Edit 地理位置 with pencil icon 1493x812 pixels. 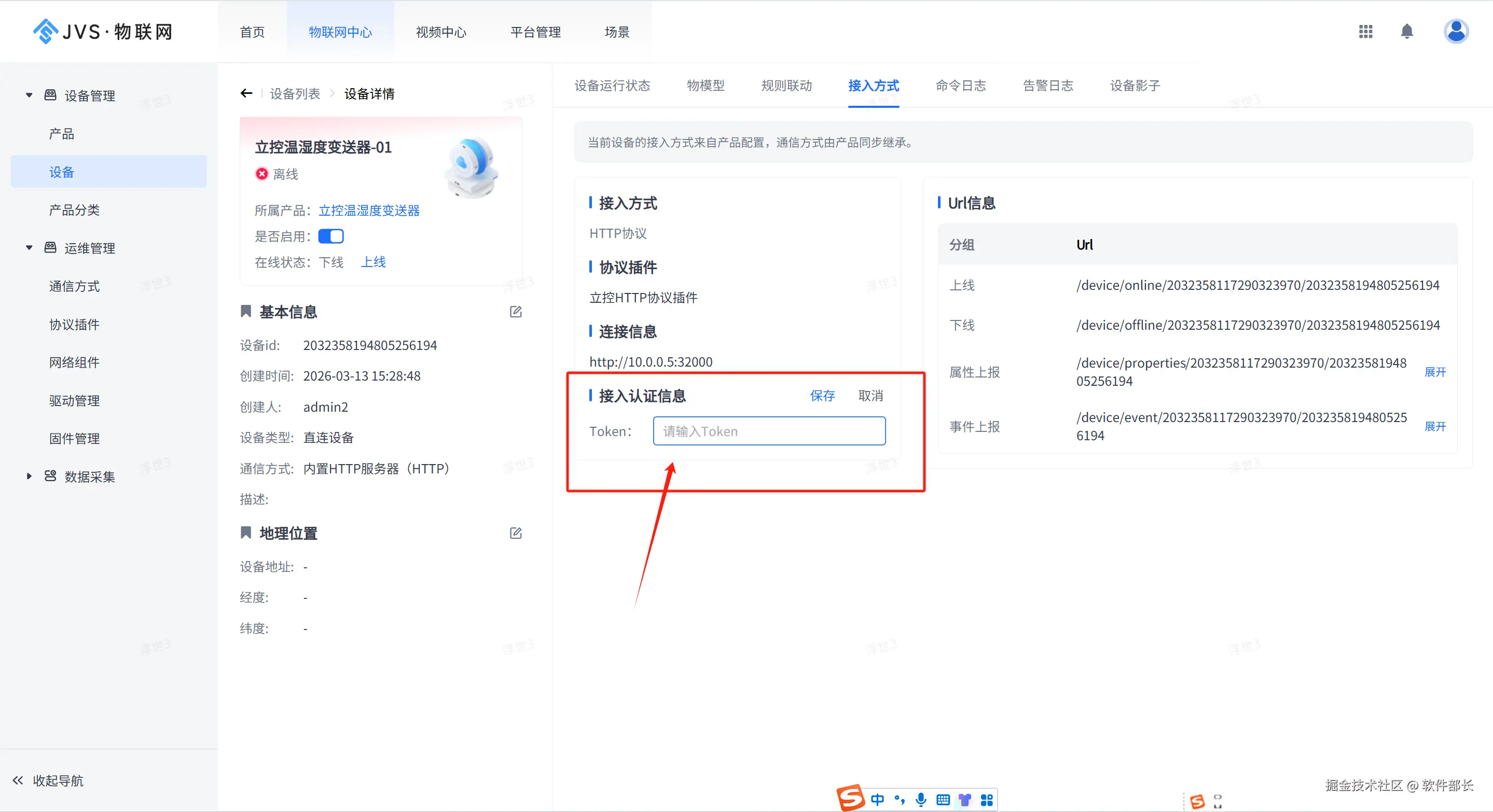pyautogui.click(x=515, y=534)
